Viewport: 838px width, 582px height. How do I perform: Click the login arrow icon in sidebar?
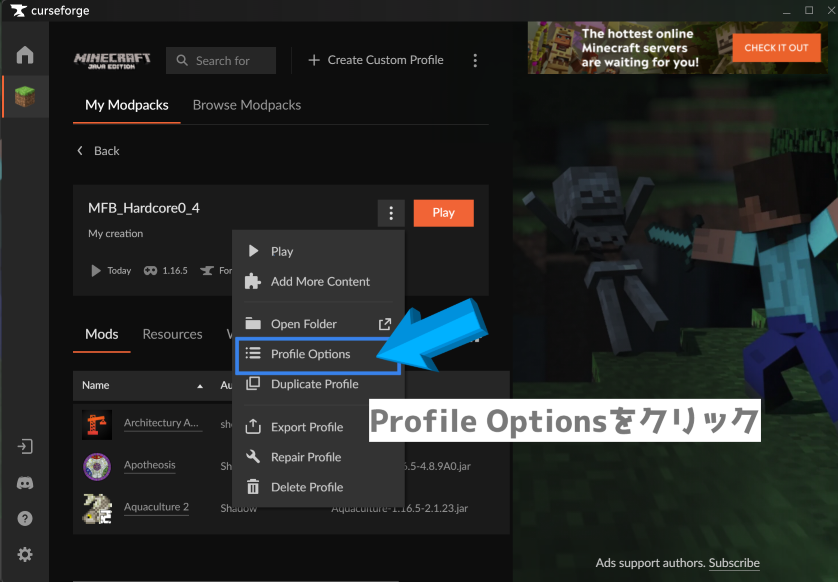[x=25, y=446]
